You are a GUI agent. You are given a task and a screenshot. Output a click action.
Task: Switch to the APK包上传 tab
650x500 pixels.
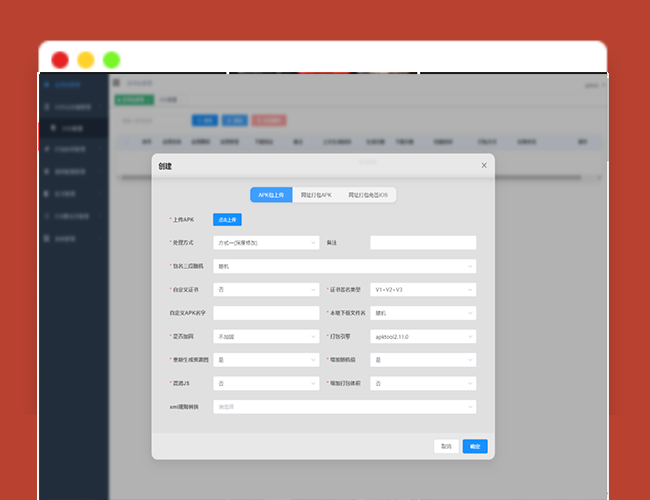tap(271, 195)
